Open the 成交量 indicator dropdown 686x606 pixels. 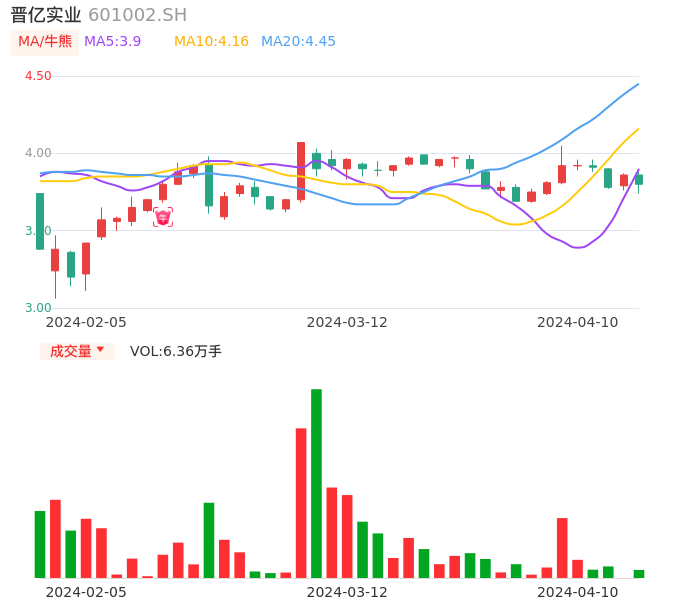pos(77,351)
